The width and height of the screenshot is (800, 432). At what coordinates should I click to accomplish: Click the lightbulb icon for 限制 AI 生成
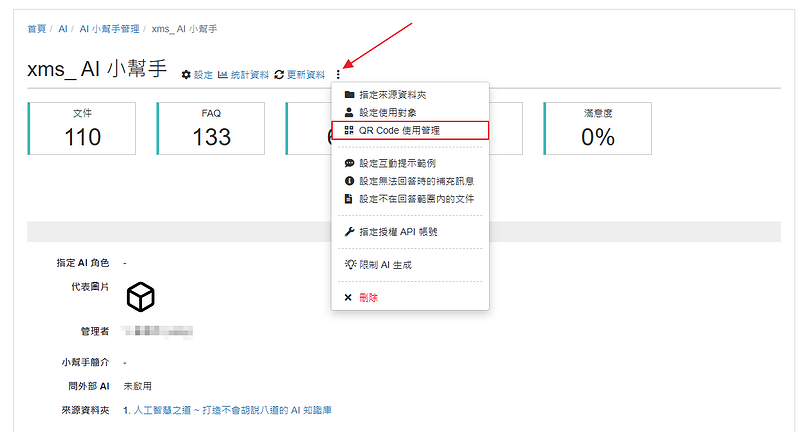coord(349,264)
